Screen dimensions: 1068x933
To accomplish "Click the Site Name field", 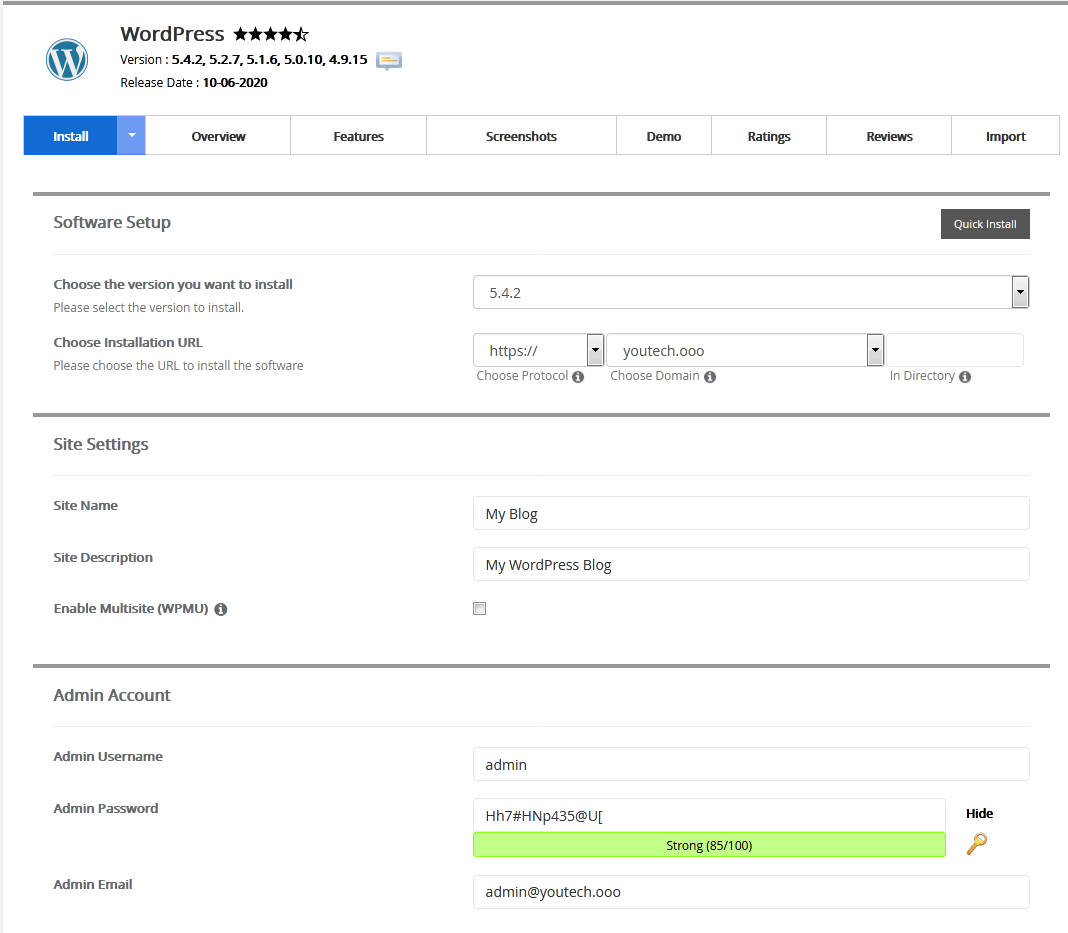I will pyautogui.click(x=751, y=513).
